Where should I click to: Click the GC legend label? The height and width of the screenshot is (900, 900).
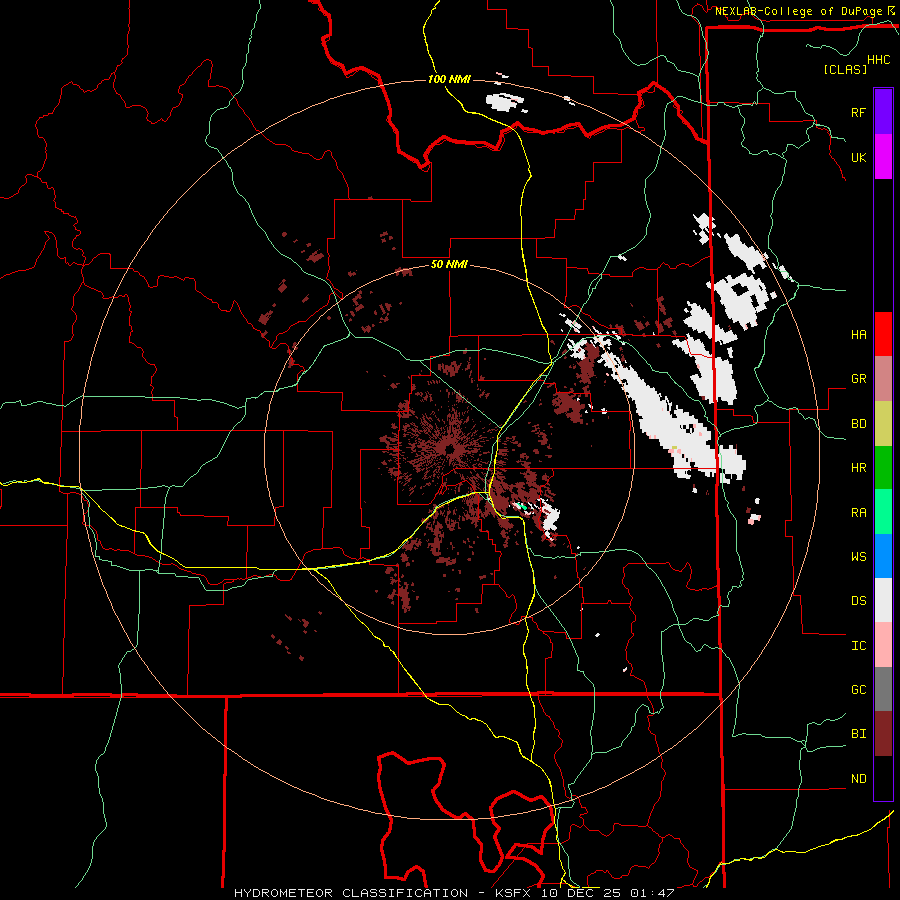[858, 690]
